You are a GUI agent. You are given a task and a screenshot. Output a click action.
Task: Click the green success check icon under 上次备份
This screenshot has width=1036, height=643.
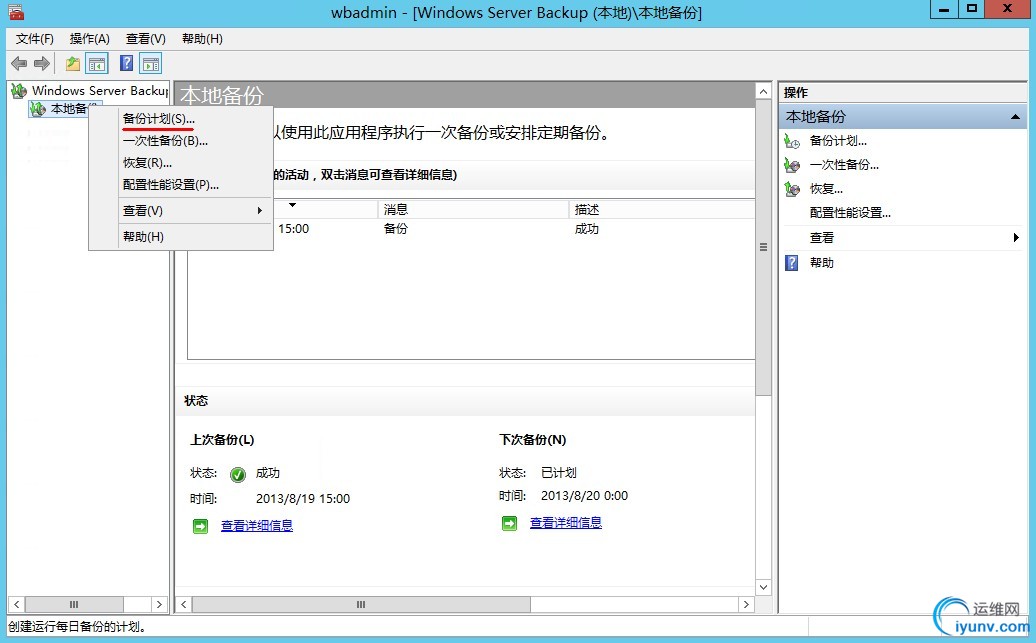(x=238, y=474)
